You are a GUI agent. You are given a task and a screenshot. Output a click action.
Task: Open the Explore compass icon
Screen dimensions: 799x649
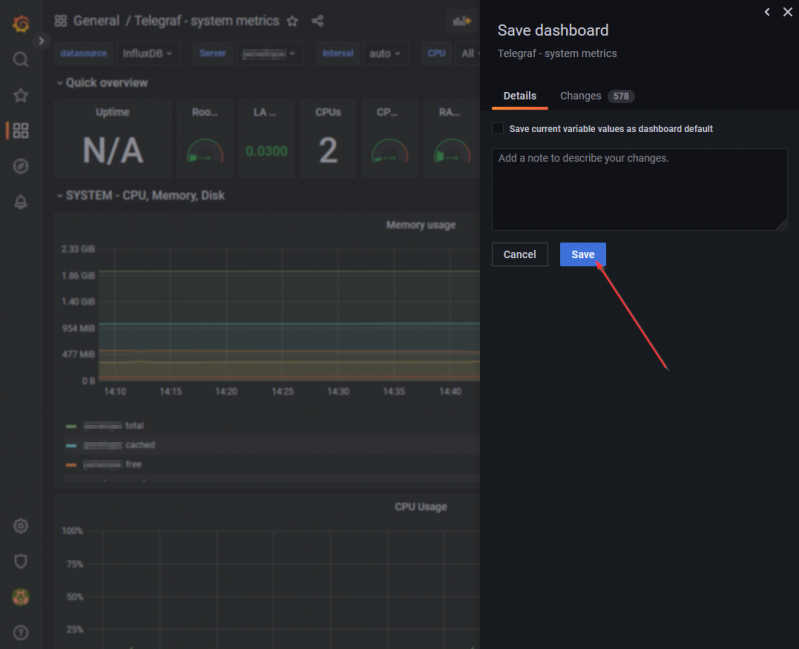pyautogui.click(x=20, y=166)
